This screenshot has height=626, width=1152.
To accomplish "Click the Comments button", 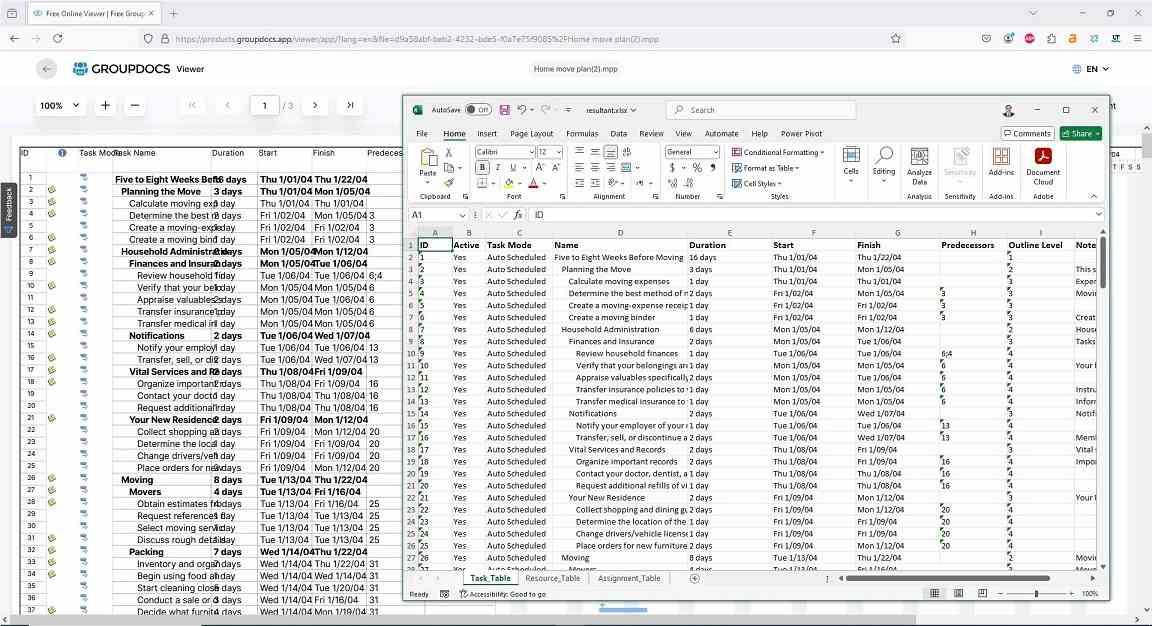I will coord(1027,133).
